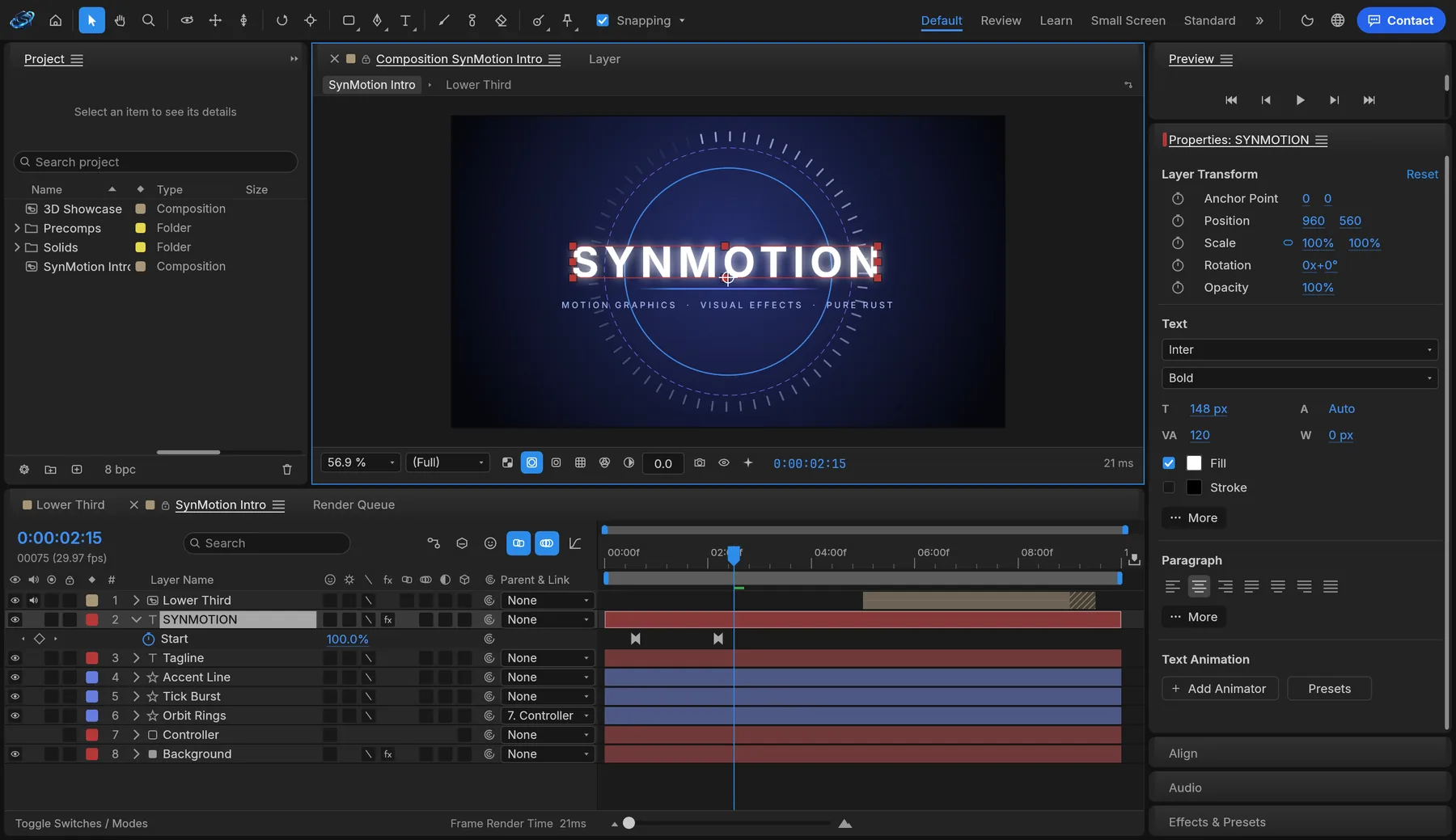This screenshot has height=840, width=1456.
Task: Select the Rectangle shape tool
Action: pyautogui.click(x=349, y=20)
